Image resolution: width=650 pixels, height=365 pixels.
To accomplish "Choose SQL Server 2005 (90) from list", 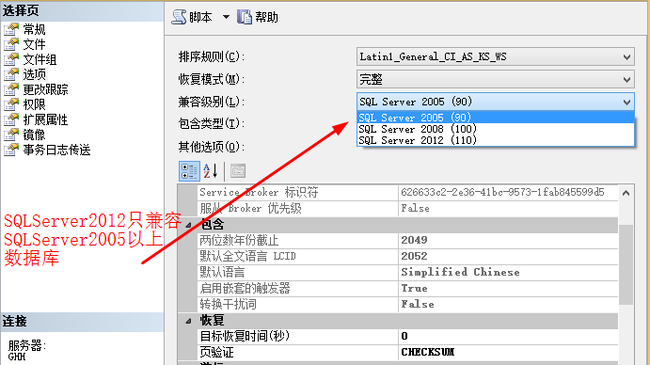I will coord(495,117).
